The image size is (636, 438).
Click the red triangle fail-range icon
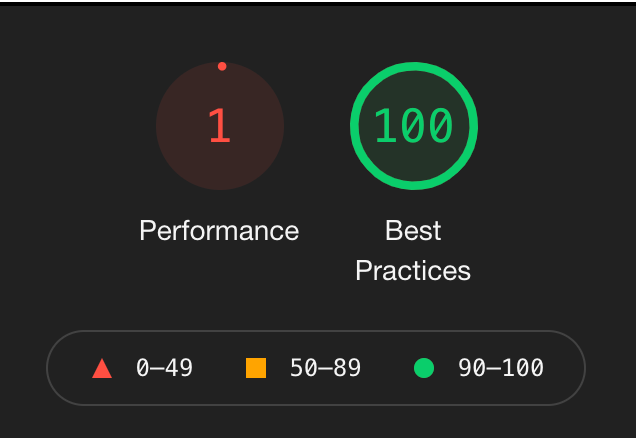tap(102, 368)
